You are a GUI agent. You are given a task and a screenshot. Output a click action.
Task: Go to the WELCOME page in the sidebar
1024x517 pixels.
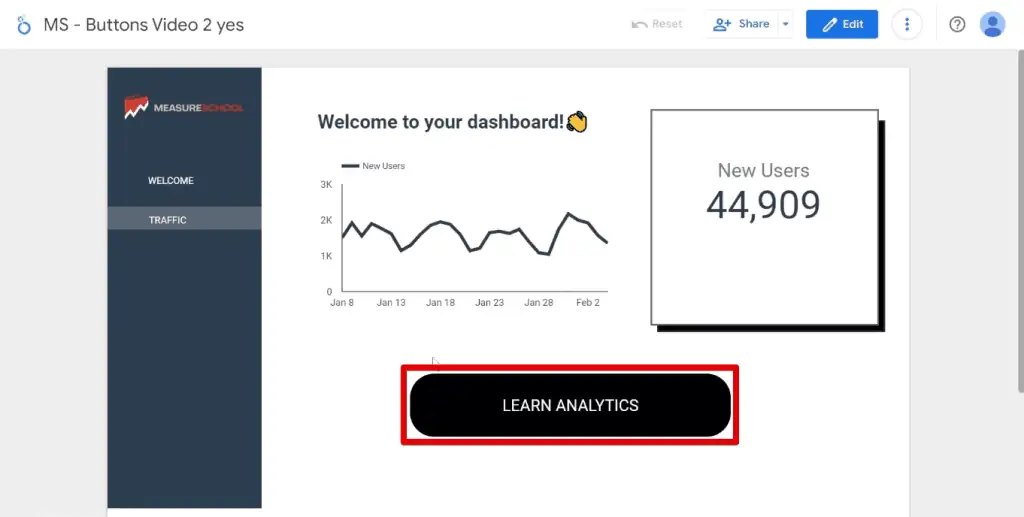[170, 180]
